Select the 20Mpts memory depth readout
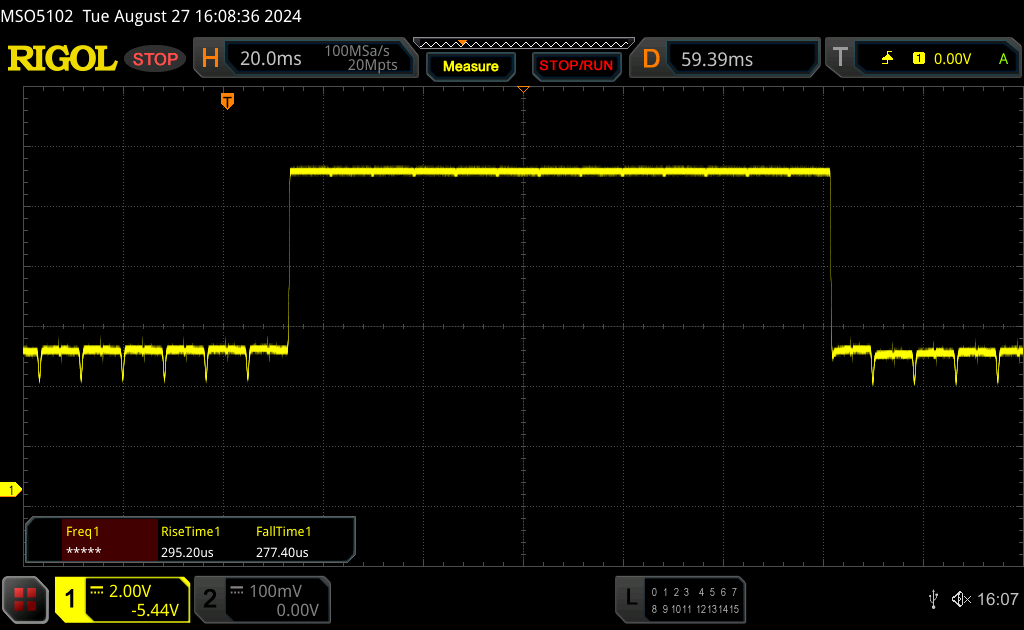 click(372, 65)
